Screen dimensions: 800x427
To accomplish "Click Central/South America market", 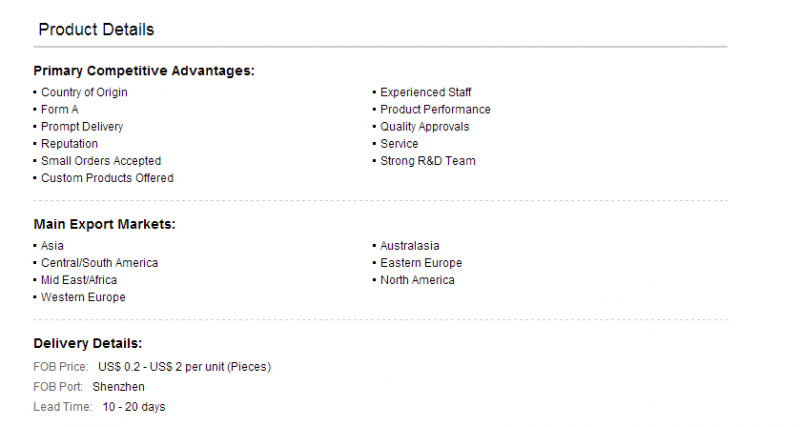I will (99, 263).
